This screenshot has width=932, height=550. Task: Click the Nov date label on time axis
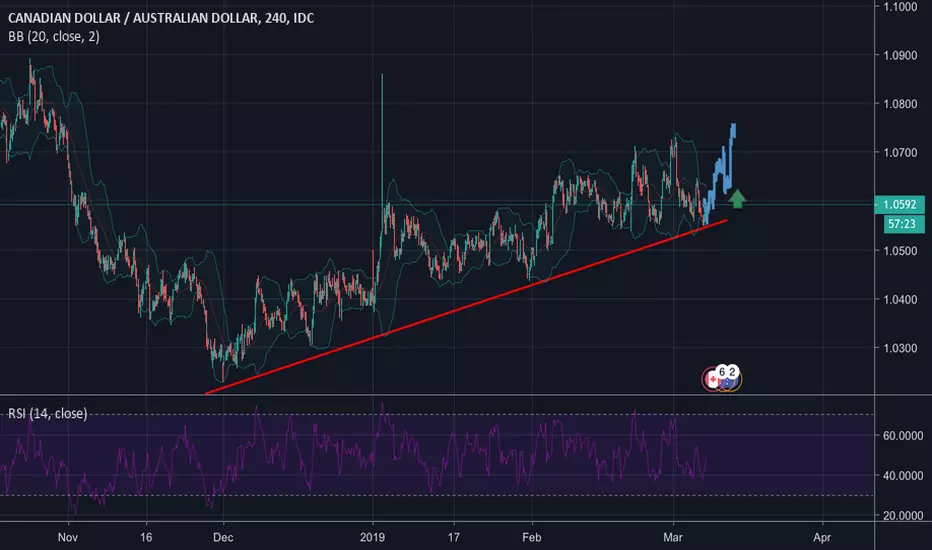click(x=68, y=538)
